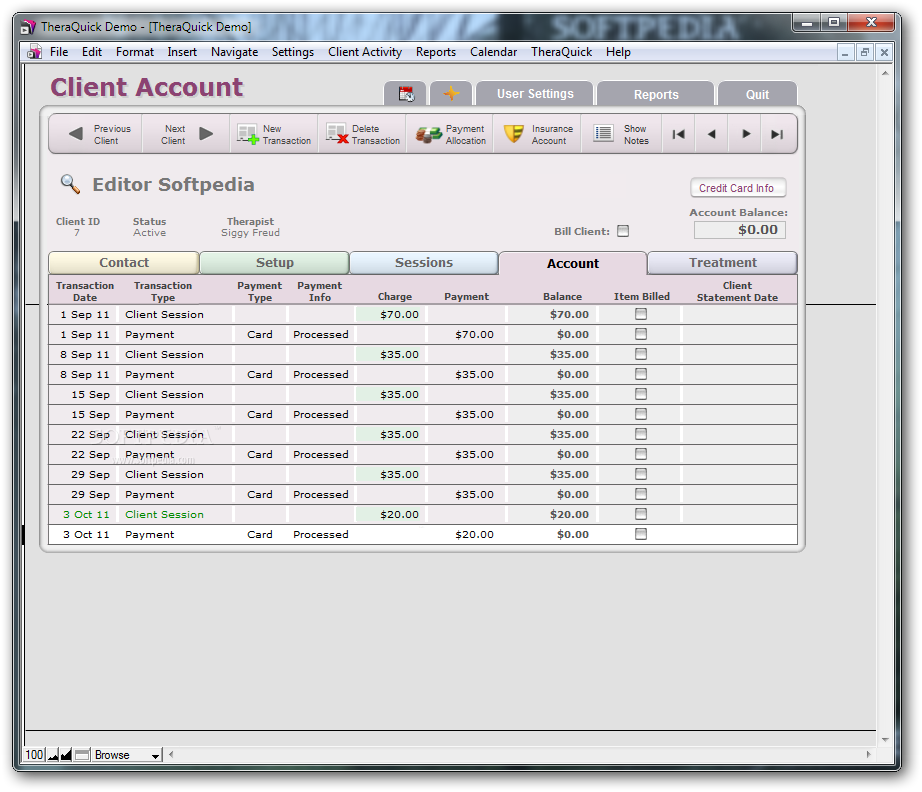Open the User Settings tab button
The width and height of the screenshot is (922, 792).
(x=535, y=94)
